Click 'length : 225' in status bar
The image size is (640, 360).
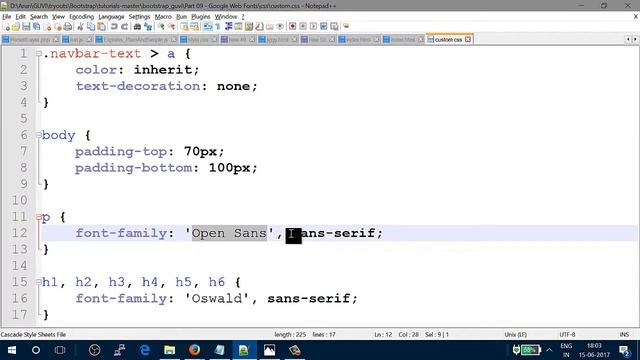(x=290, y=334)
